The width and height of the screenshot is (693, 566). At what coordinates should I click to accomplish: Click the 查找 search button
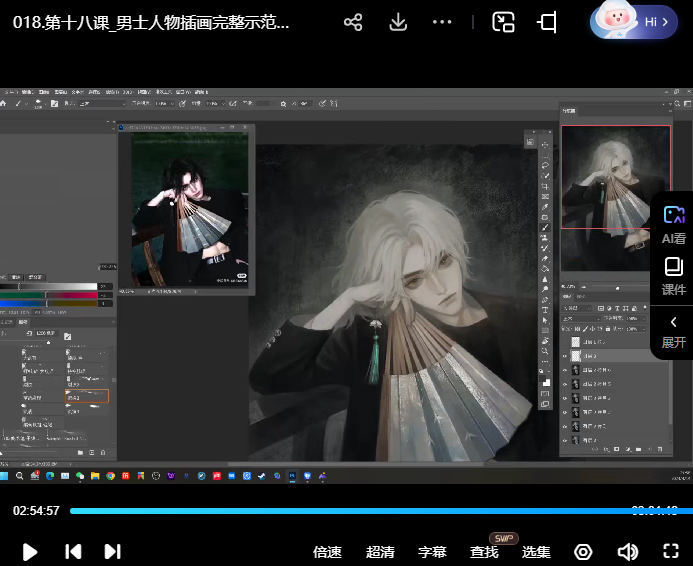click(x=484, y=552)
